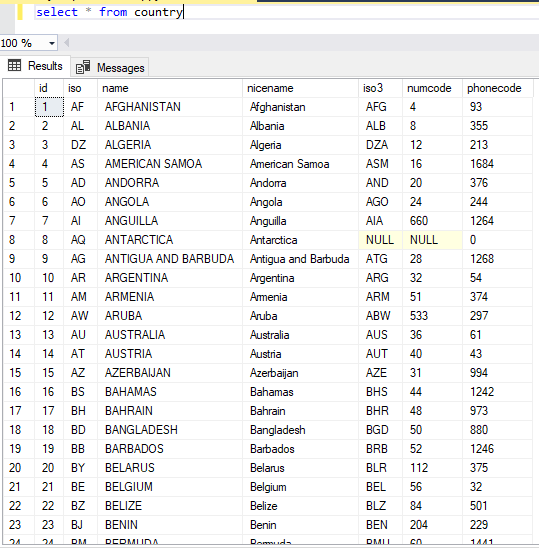Select the nicename column header
539x548 pixels.
pos(301,88)
